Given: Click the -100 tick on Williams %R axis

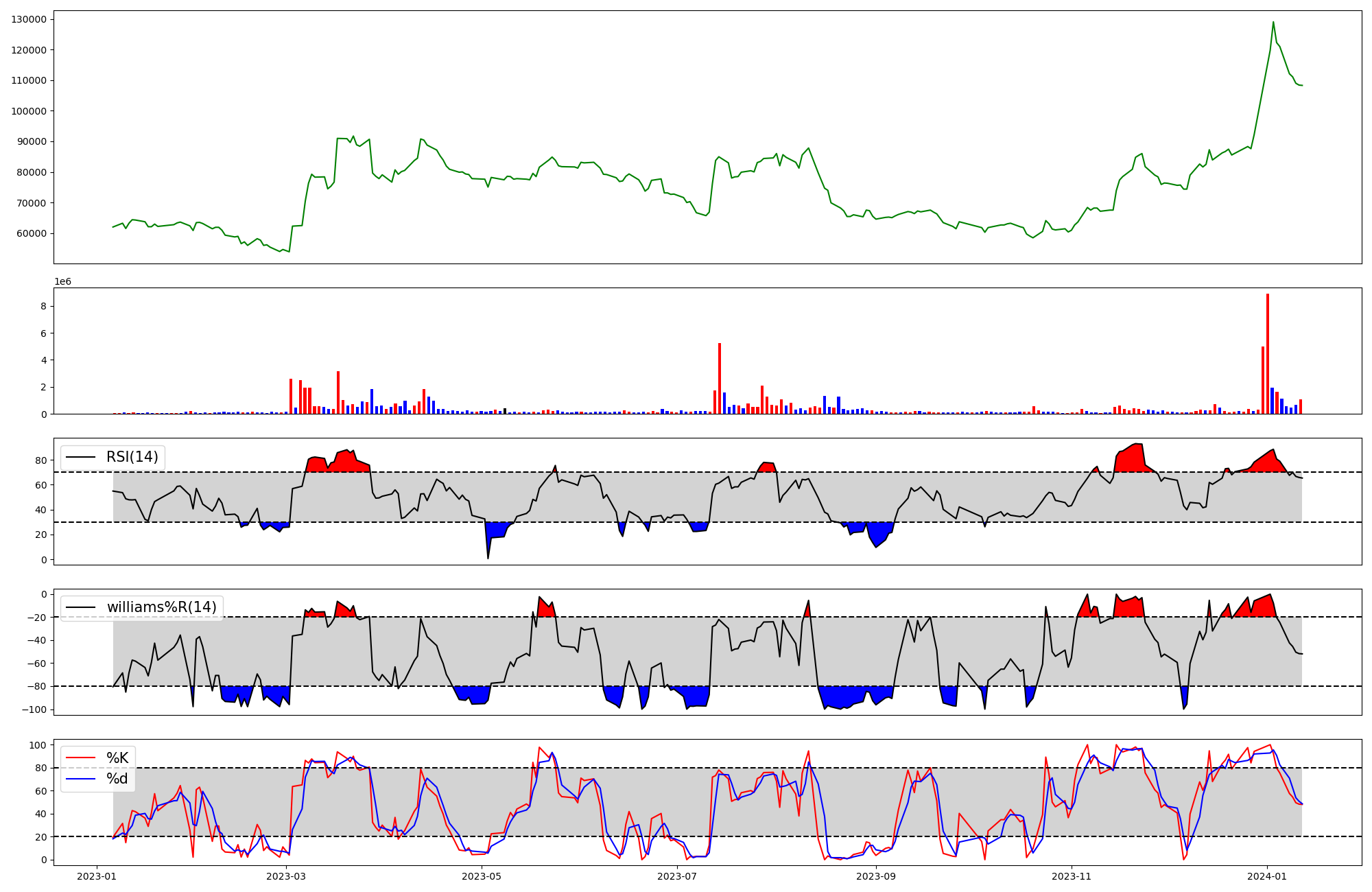Looking at the screenshot, I should coord(36,709).
